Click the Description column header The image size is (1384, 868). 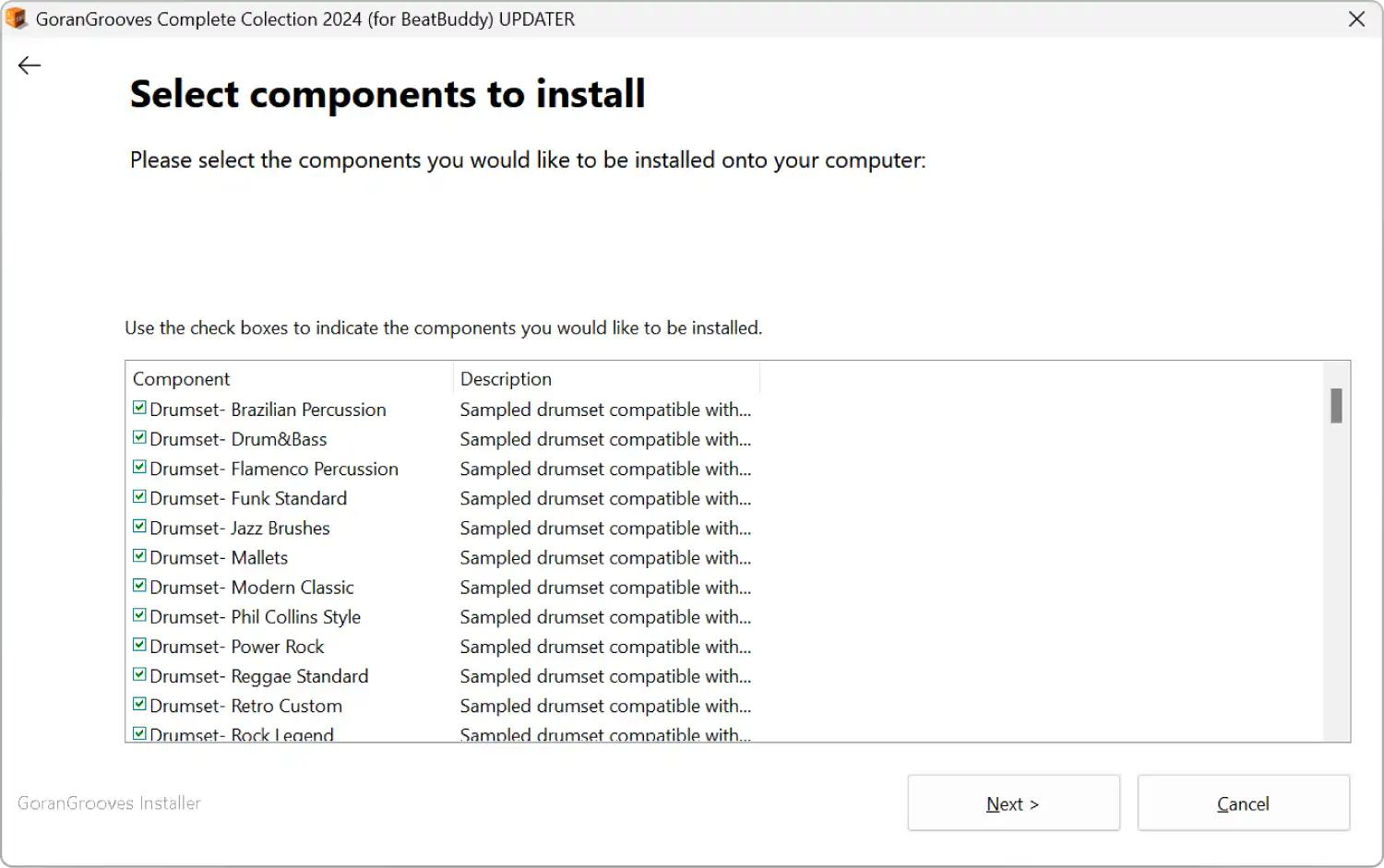[x=606, y=378]
